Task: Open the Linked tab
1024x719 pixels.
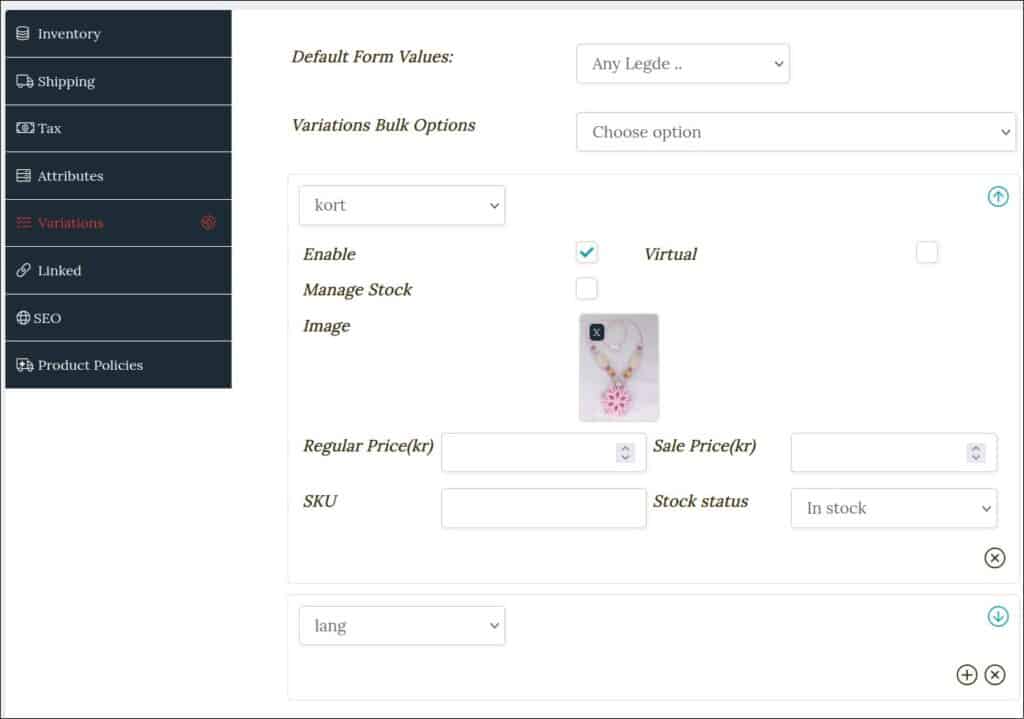Action: click(x=118, y=270)
